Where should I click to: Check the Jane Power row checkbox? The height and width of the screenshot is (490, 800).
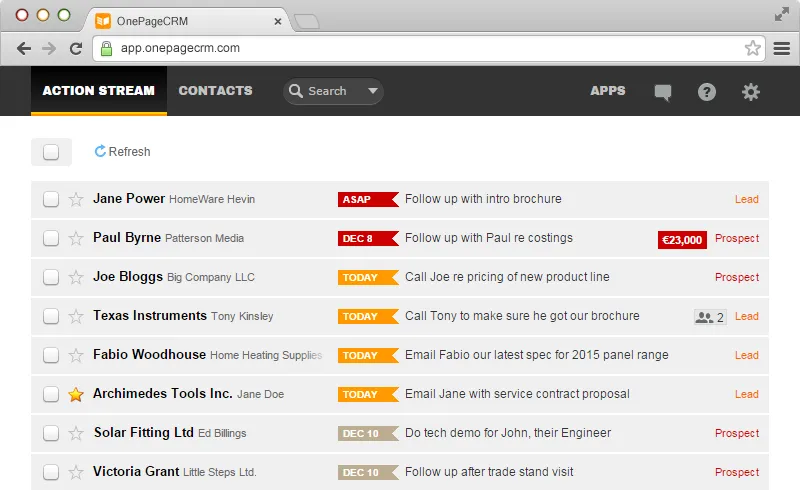tap(51, 199)
